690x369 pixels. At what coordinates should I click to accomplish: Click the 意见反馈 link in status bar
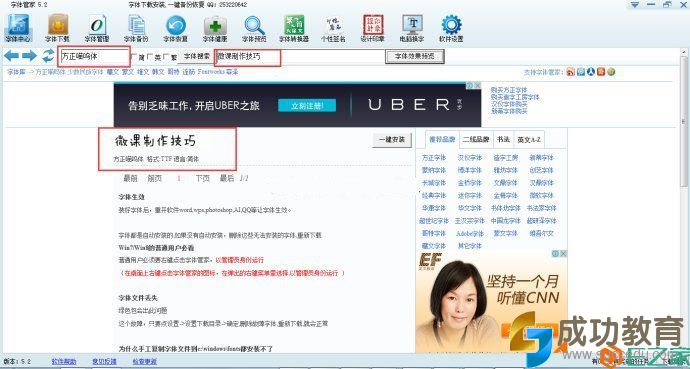[104, 362]
